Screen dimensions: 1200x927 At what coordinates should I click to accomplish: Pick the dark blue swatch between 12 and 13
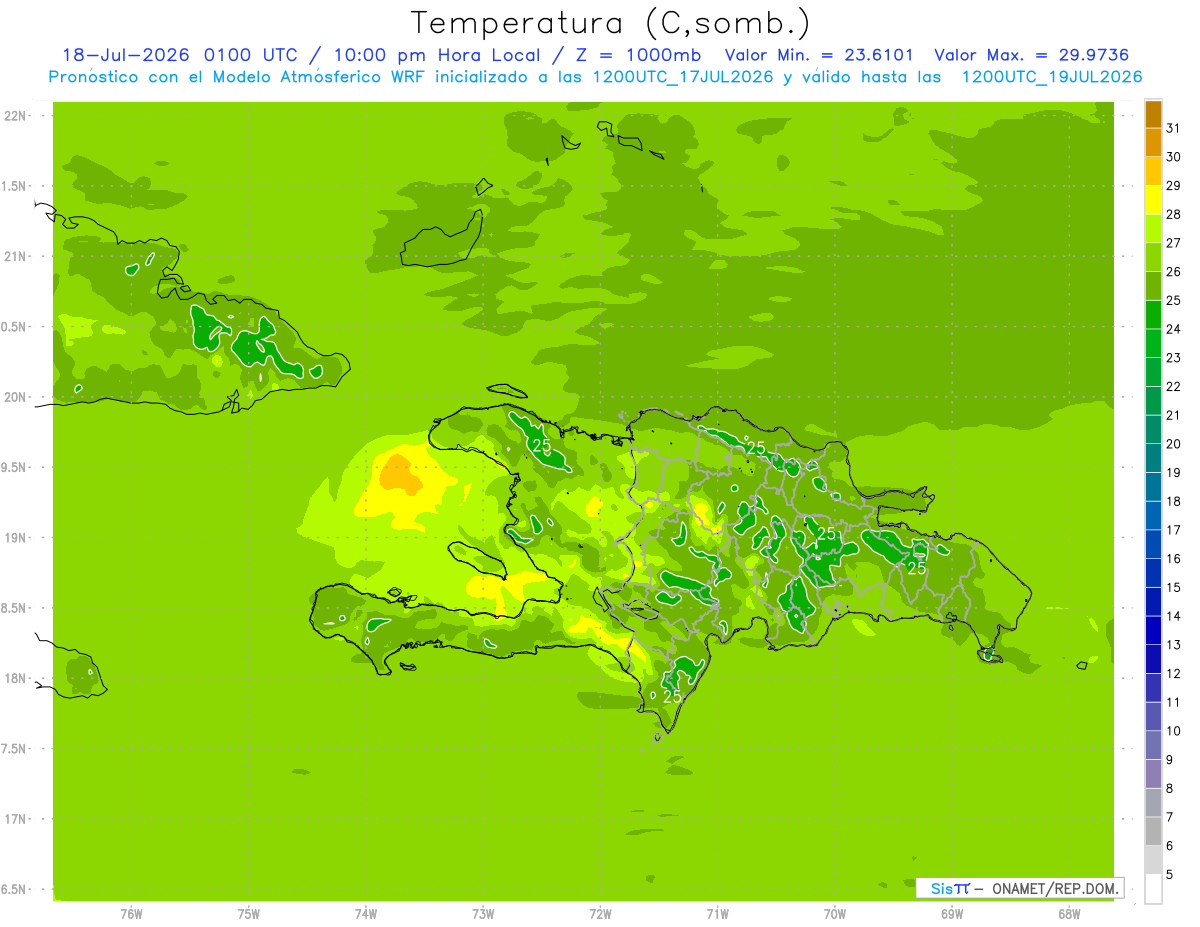pyautogui.click(x=1153, y=659)
